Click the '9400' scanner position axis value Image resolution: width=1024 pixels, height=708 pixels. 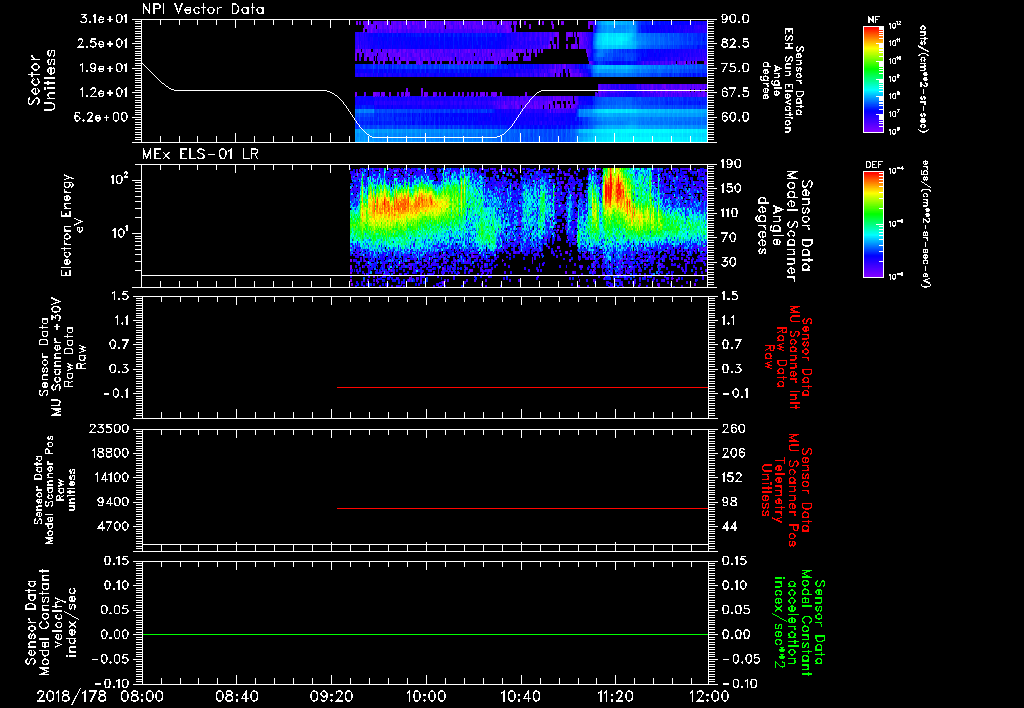[115, 502]
